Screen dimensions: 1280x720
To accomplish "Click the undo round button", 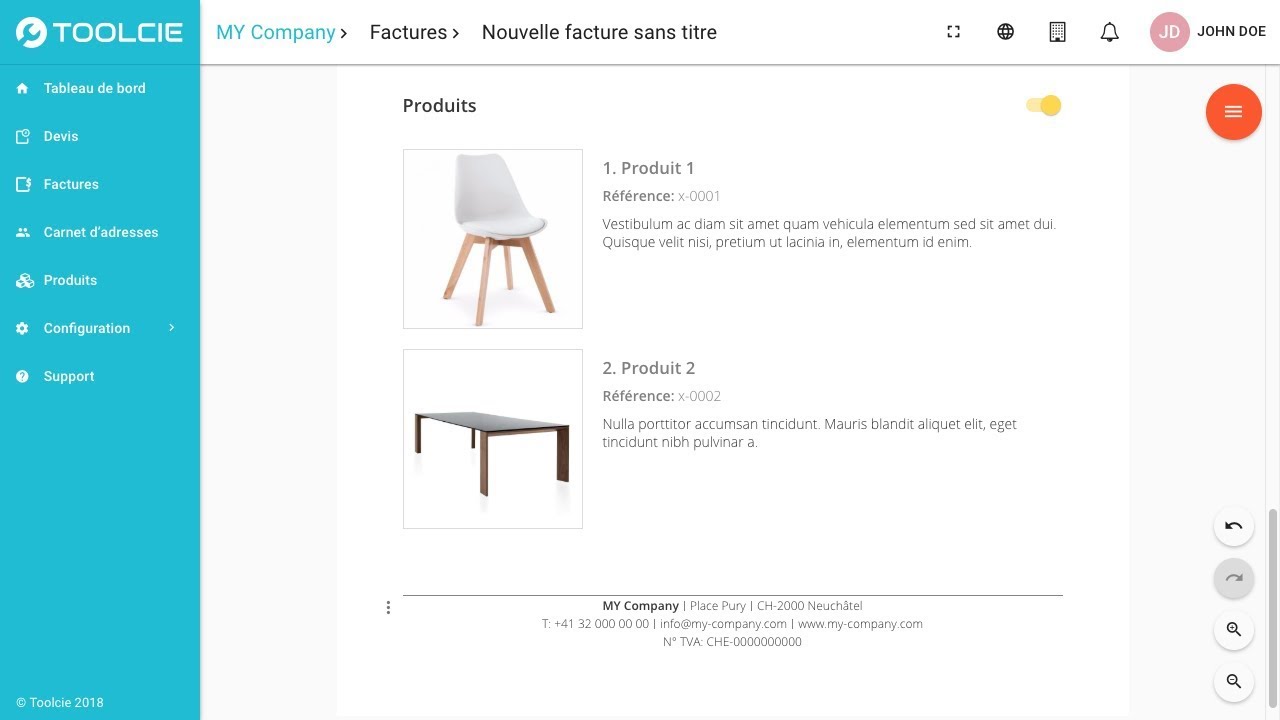I will click(1233, 526).
